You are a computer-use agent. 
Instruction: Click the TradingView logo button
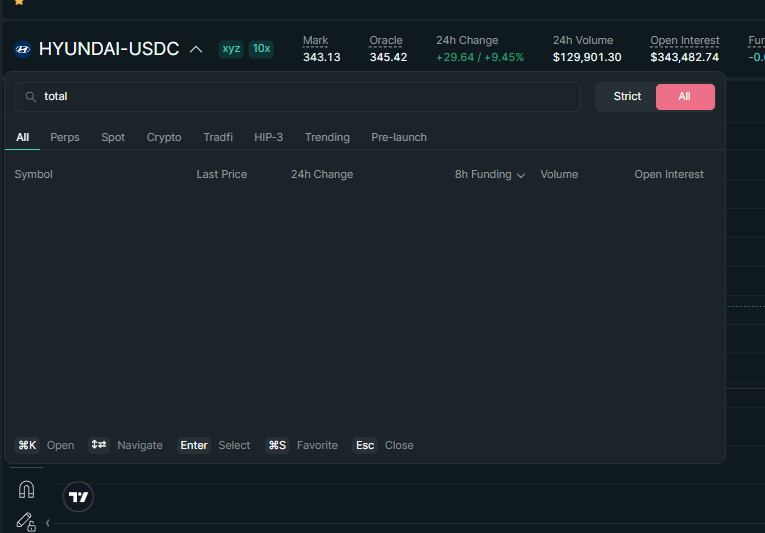tap(78, 497)
